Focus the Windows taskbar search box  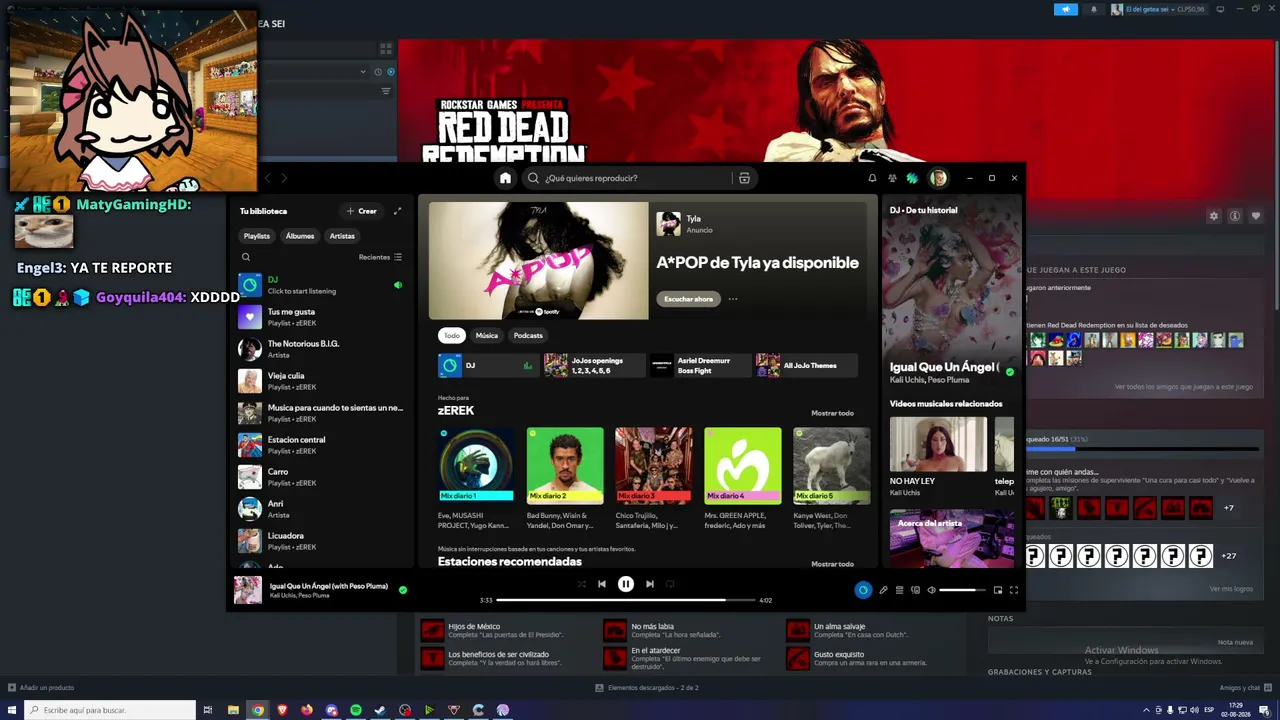[110, 710]
